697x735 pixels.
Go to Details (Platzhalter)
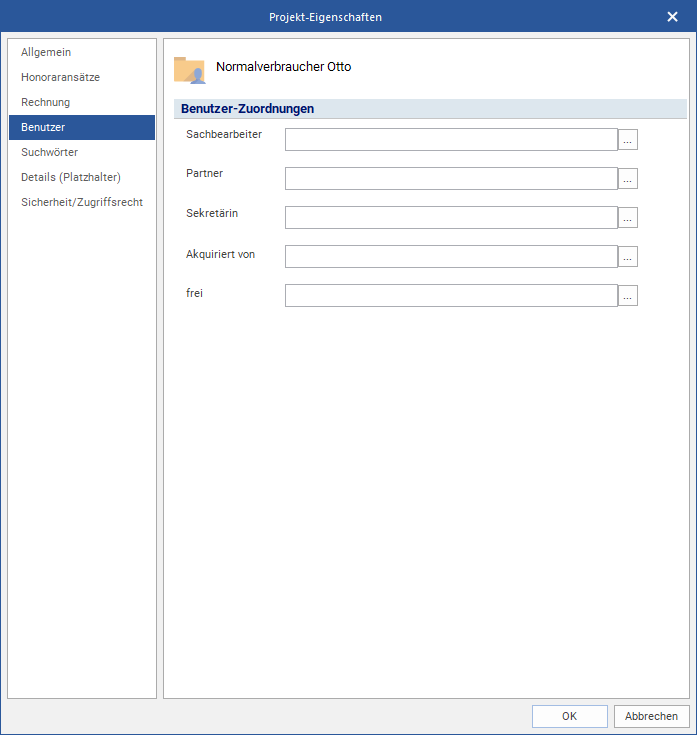point(82,177)
